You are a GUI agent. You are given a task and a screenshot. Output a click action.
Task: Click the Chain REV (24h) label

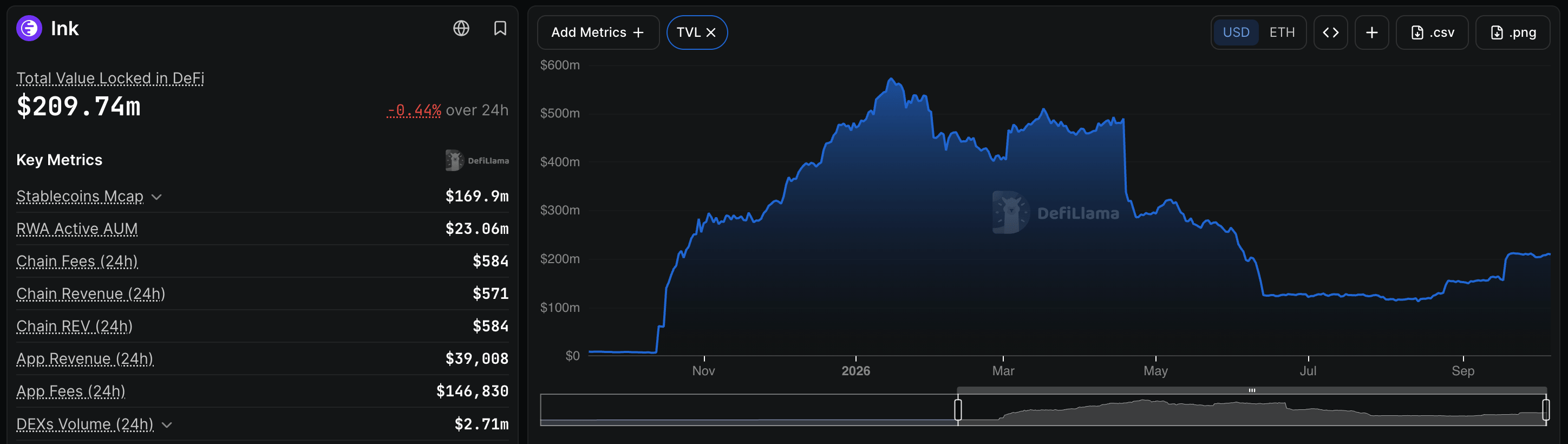[x=74, y=326]
